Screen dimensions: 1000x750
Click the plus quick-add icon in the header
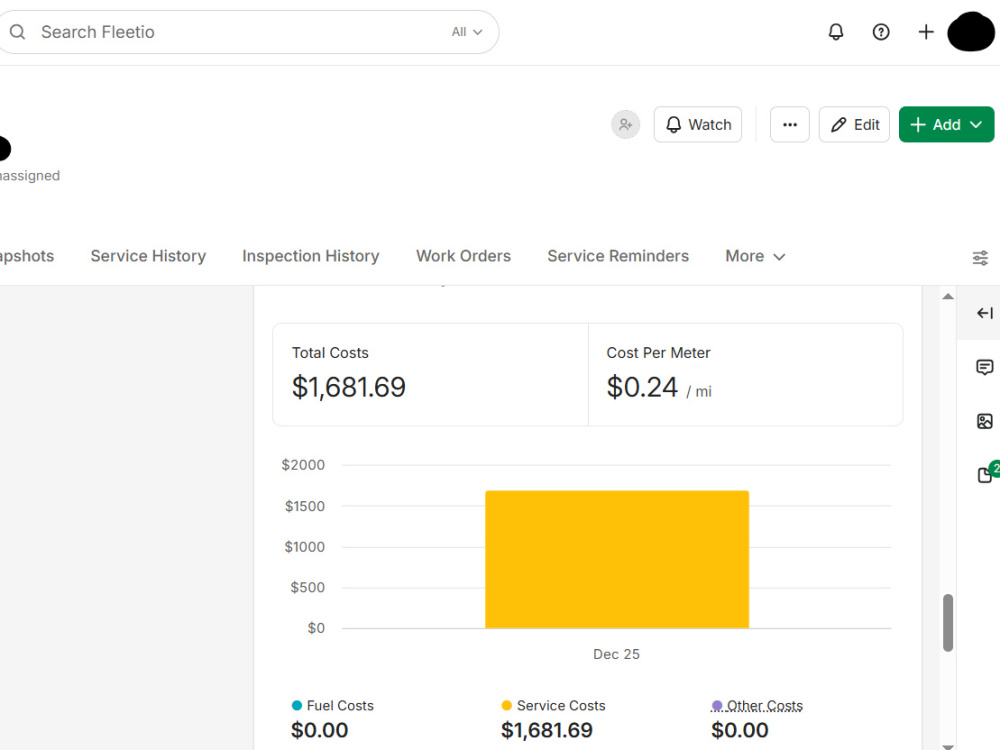coord(925,32)
